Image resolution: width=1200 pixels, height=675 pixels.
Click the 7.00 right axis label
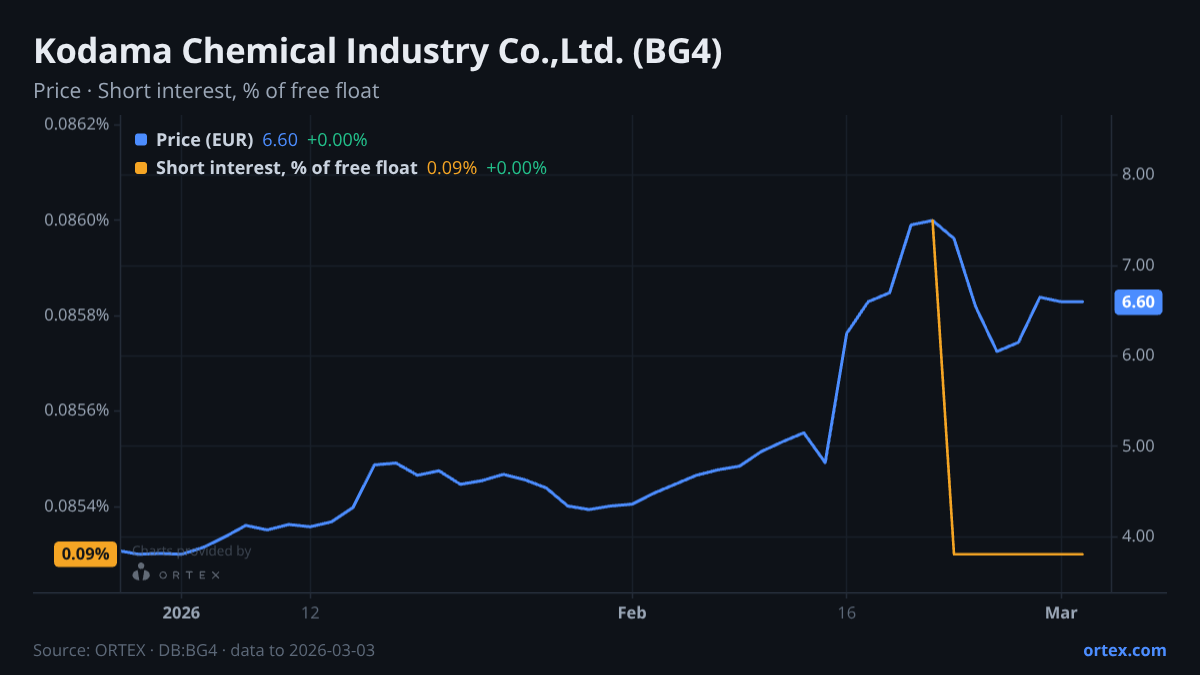(1139, 265)
